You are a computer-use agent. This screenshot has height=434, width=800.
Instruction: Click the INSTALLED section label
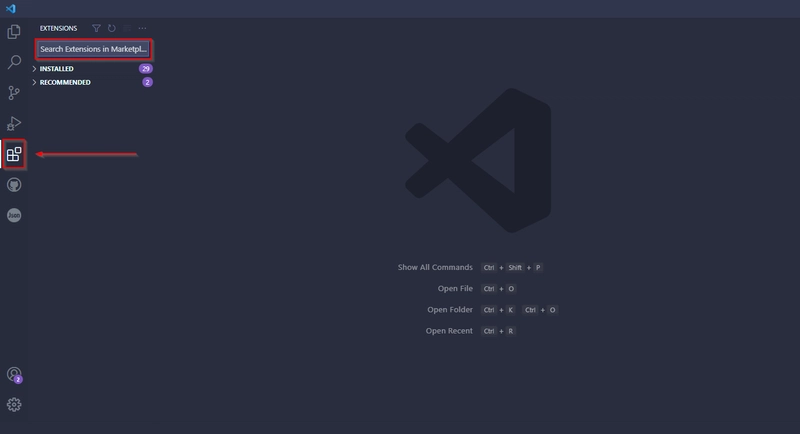(57, 68)
